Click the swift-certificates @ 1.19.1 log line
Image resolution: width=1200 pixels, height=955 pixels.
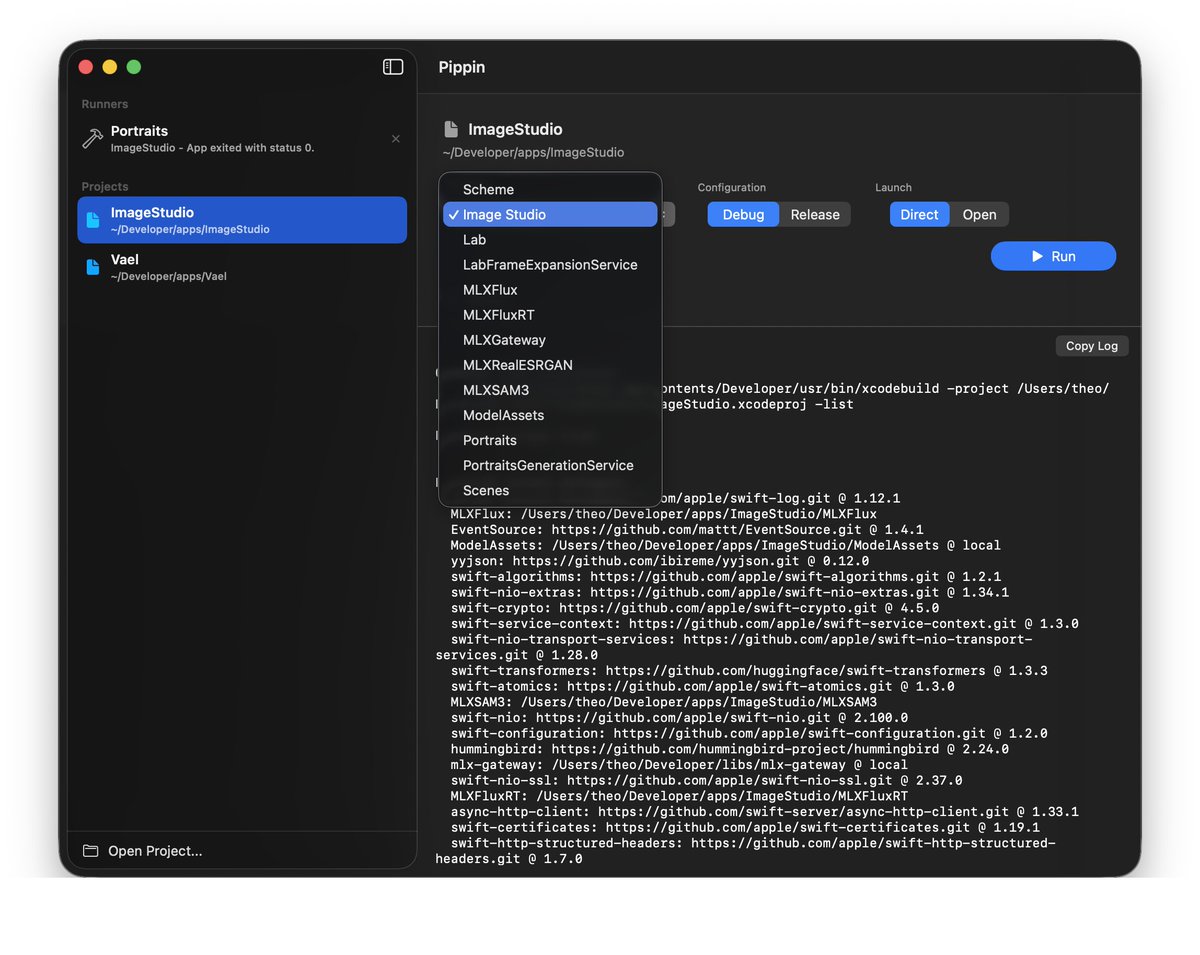[x=745, y=827]
